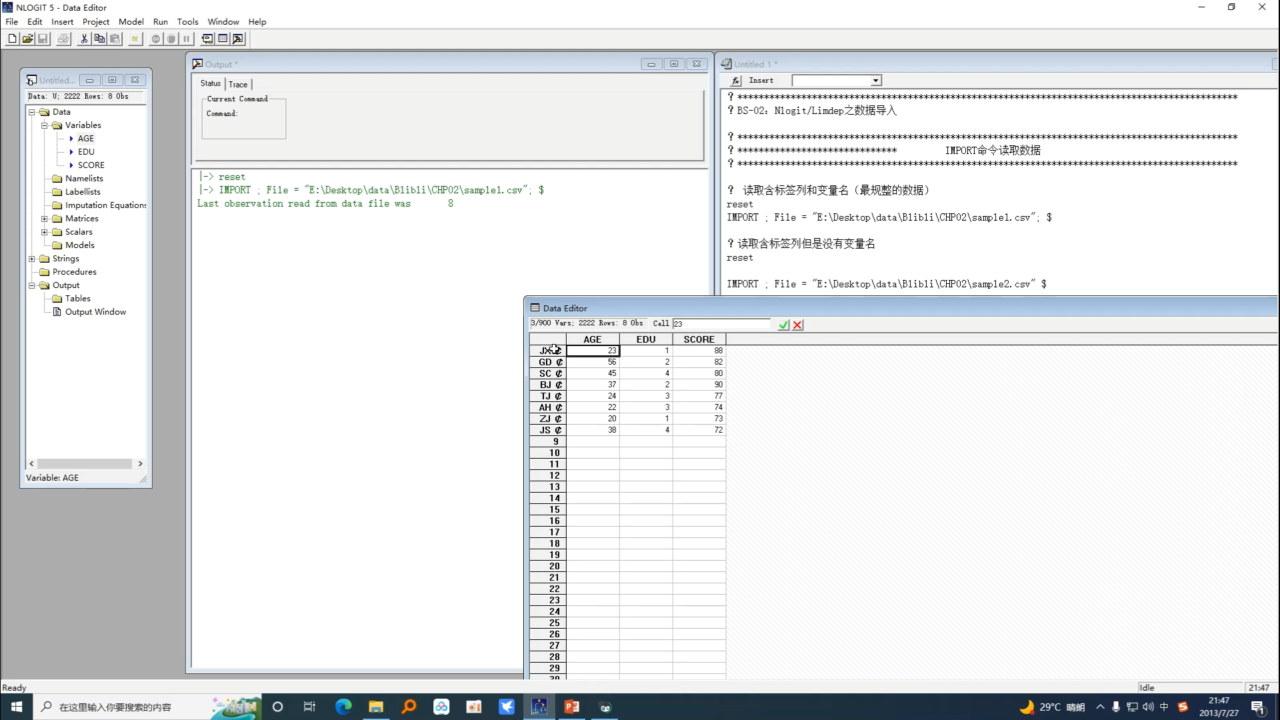Collapse the Variables tree node
The image size is (1280, 720).
pyautogui.click(x=44, y=125)
